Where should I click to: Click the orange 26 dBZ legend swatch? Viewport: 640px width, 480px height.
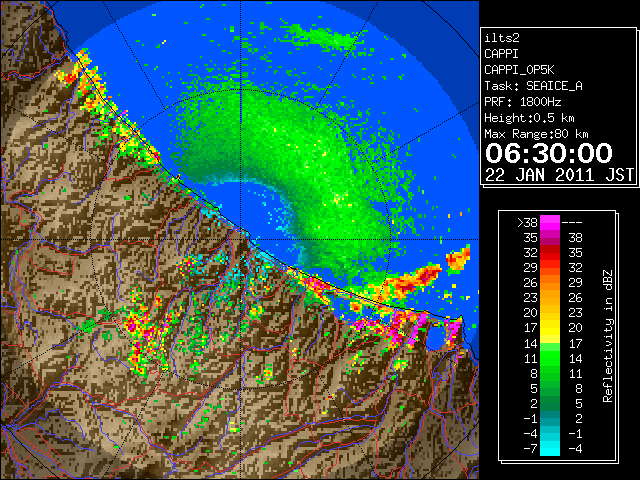(550, 282)
